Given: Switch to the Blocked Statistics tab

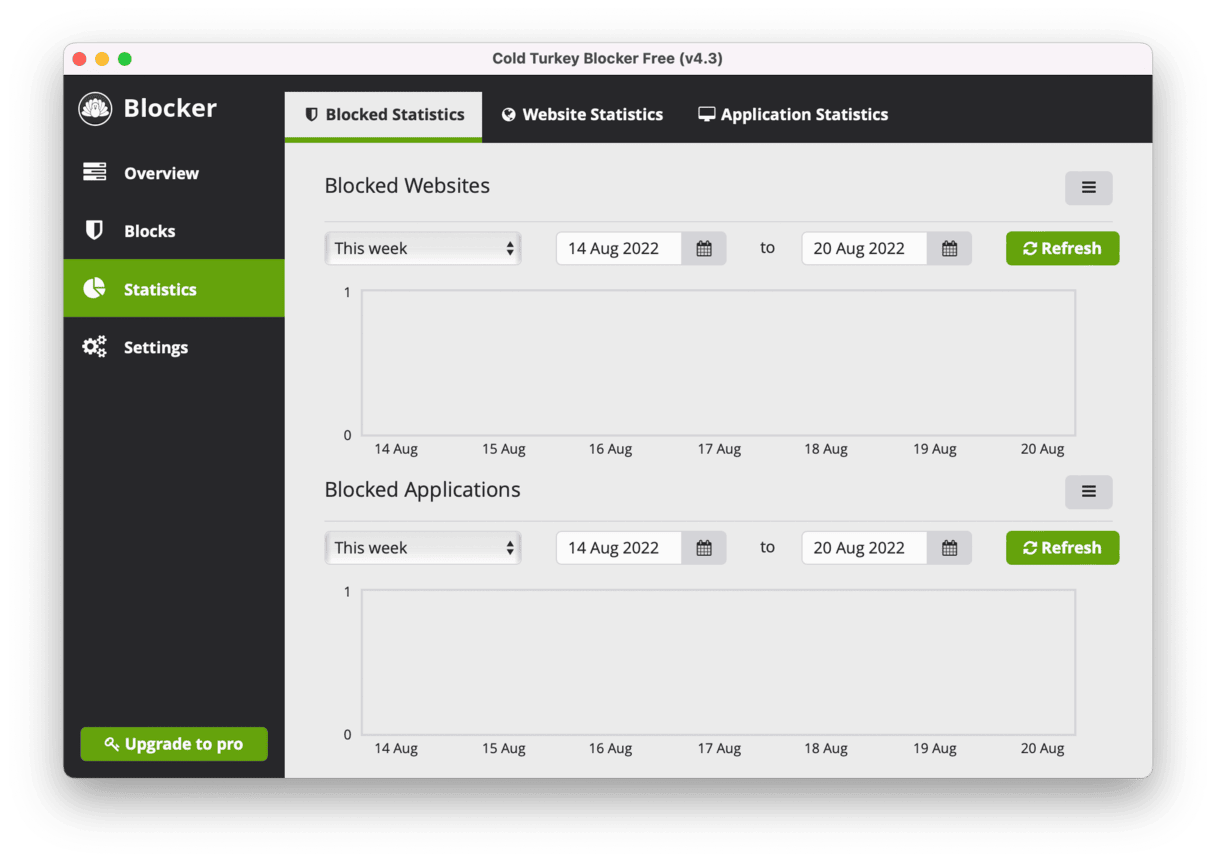Looking at the screenshot, I should tap(384, 115).
